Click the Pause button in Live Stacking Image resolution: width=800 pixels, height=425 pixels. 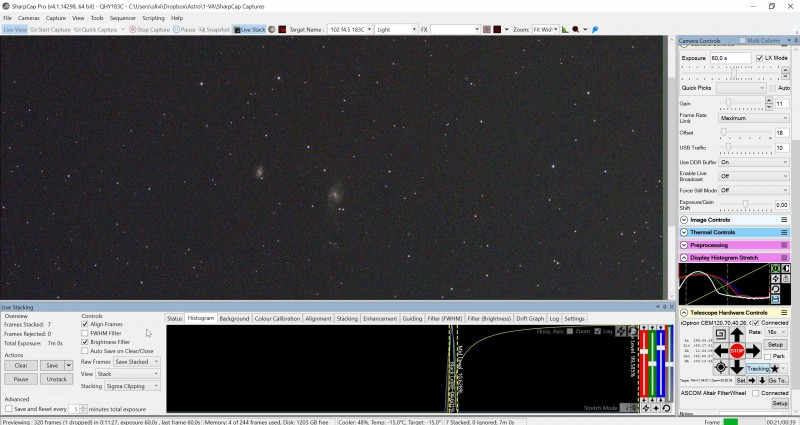pos(21,379)
